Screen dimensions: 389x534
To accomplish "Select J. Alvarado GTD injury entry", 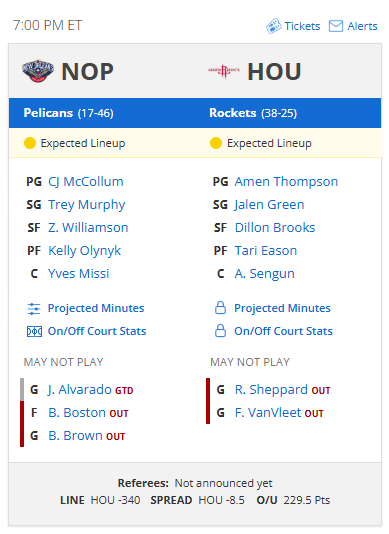I will 90,390.
